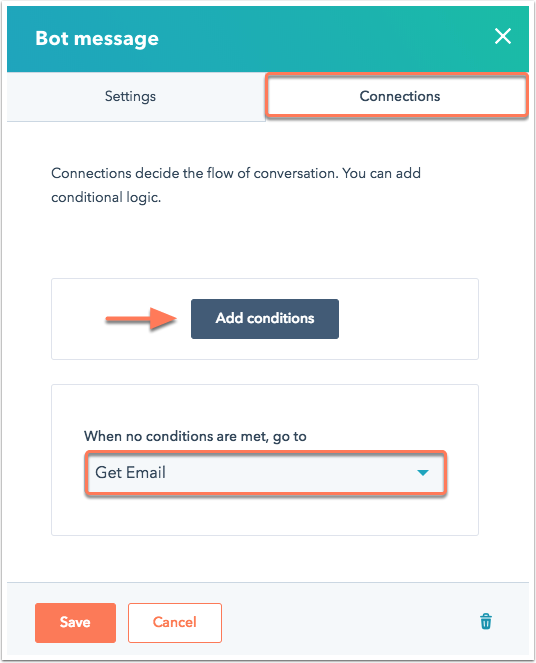Viewport: 536px width, 663px height.
Task: Click the Add conditions button
Action: click(265, 318)
